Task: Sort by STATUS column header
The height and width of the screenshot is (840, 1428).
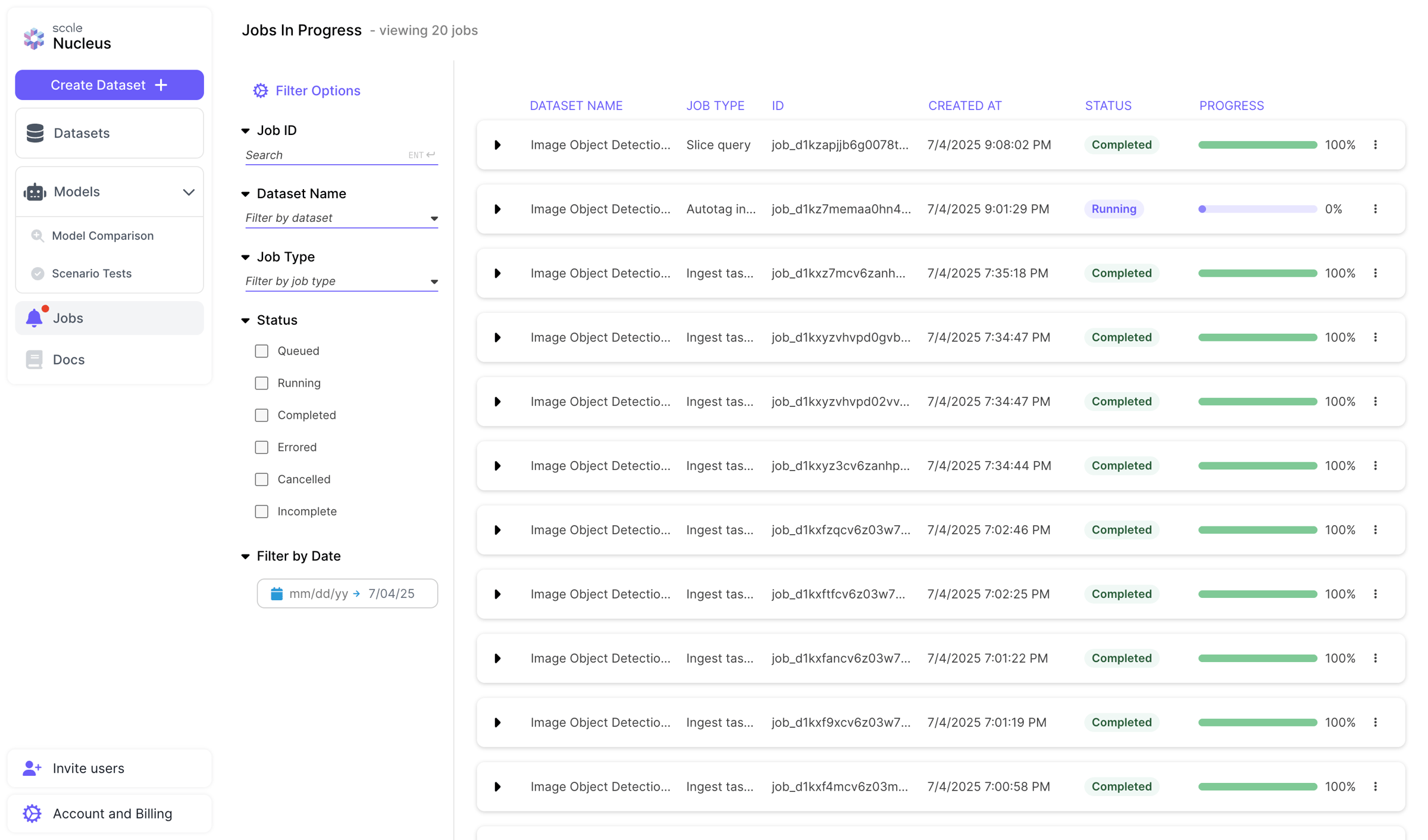Action: 1108,105
